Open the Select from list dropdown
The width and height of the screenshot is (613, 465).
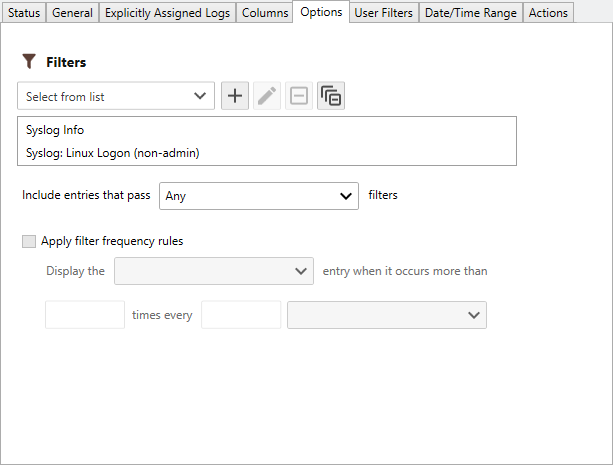(x=116, y=97)
